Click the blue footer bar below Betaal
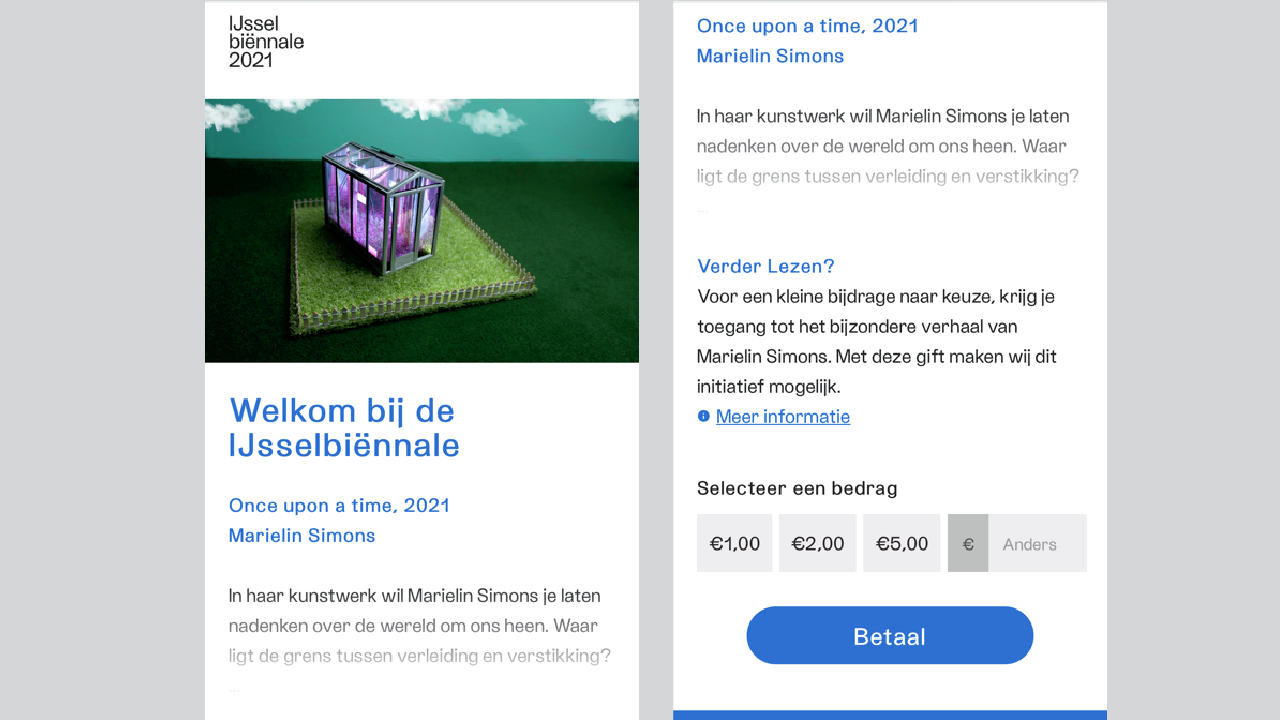 (890, 715)
